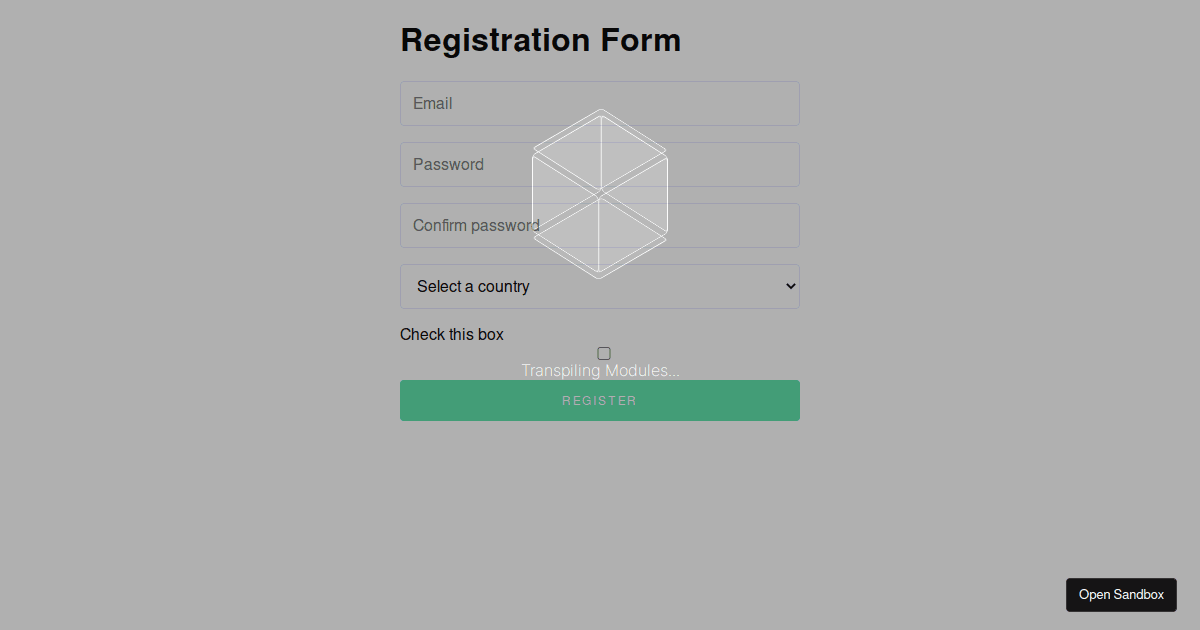Click the country dropdown chevron arrow
The image size is (1200, 630).
coord(790,286)
